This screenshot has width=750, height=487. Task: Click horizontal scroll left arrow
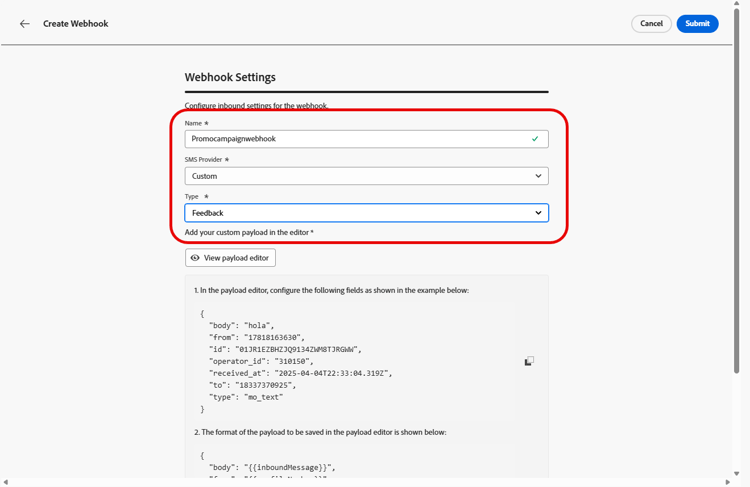(5, 482)
